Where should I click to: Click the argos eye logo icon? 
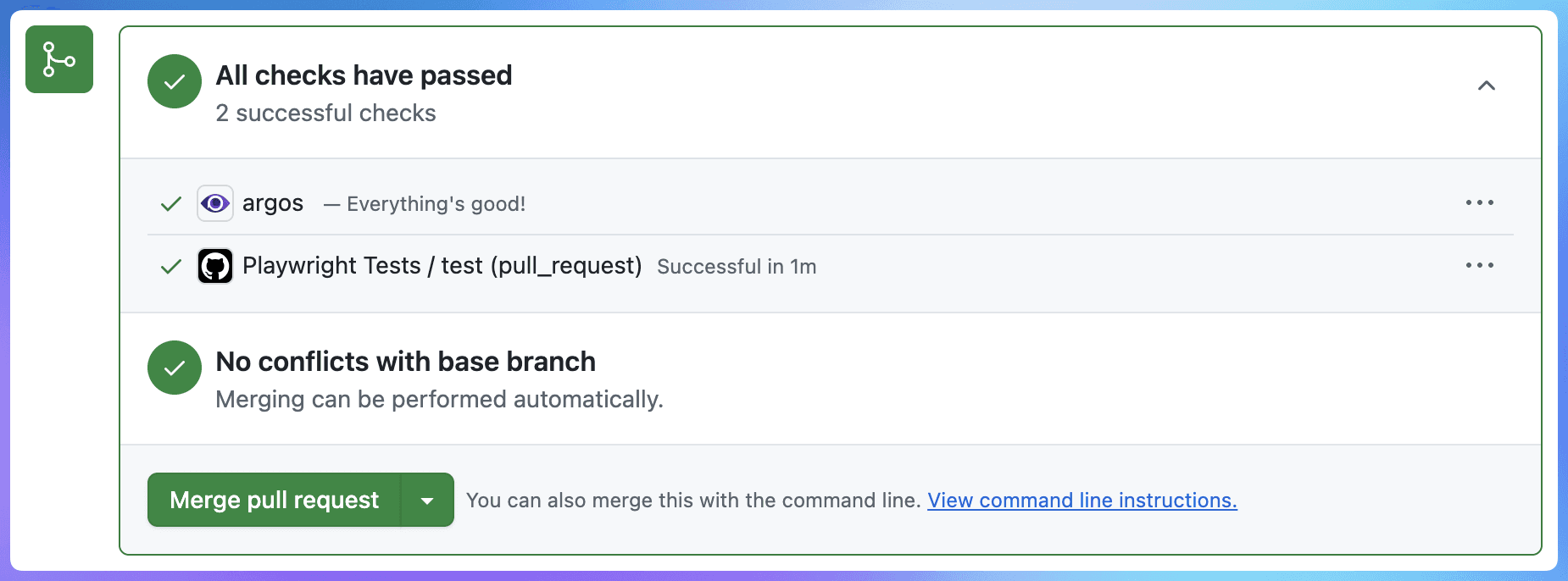[x=215, y=203]
